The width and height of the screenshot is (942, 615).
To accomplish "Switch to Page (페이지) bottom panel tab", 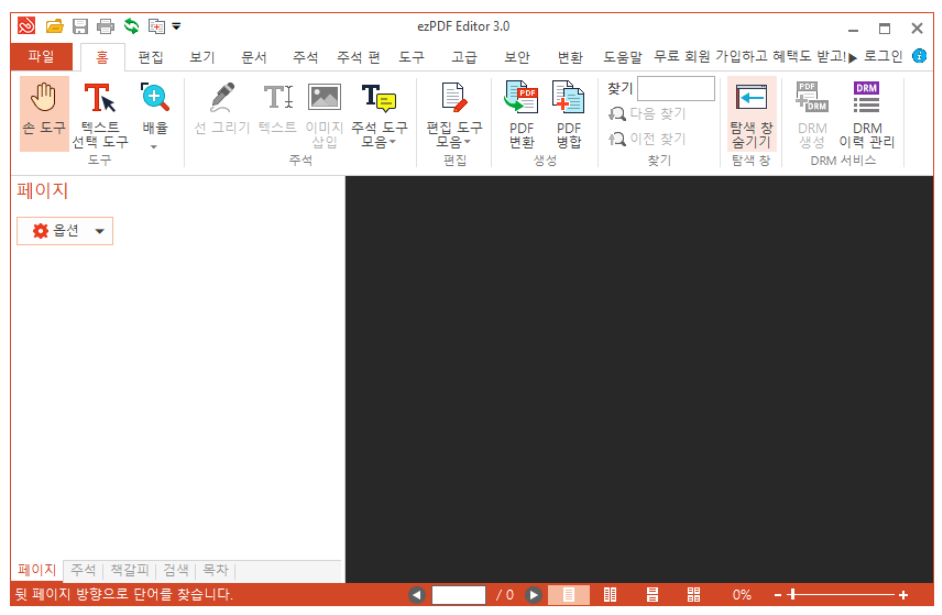I will [x=37, y=569].
